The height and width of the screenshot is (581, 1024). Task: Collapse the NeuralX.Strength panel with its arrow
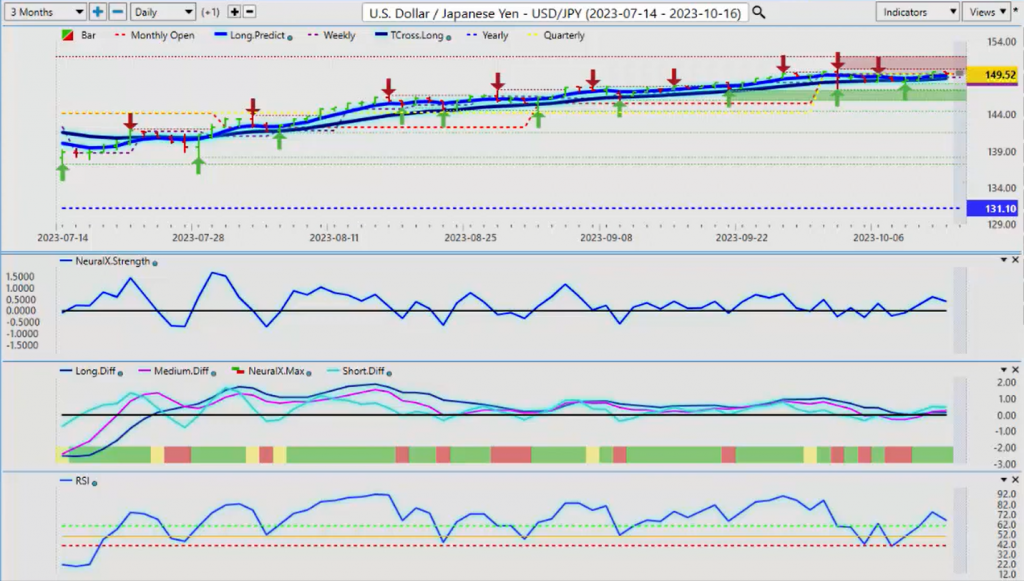point(1004,260)
